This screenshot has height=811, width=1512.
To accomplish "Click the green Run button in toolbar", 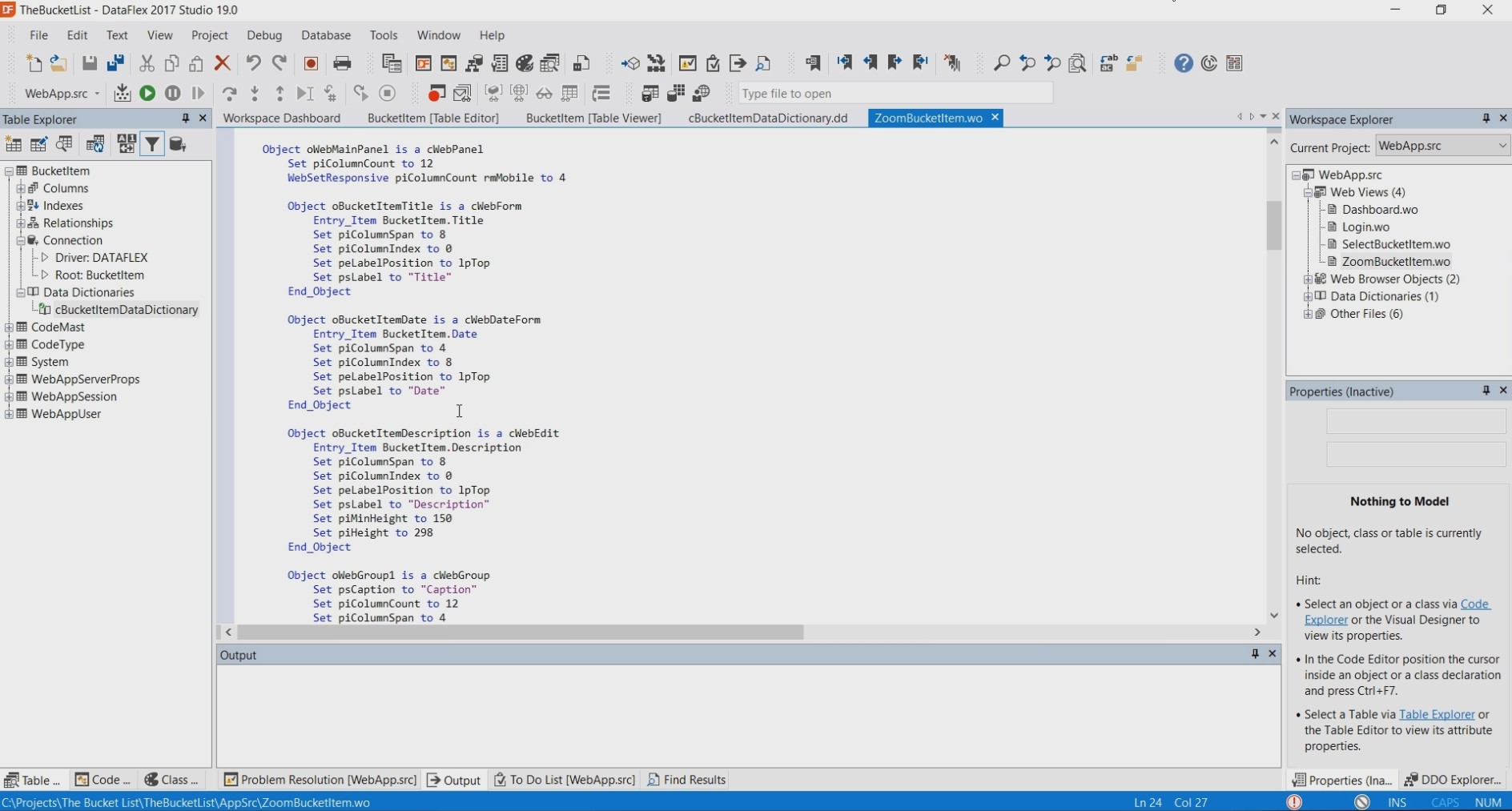I will [147, 94].
